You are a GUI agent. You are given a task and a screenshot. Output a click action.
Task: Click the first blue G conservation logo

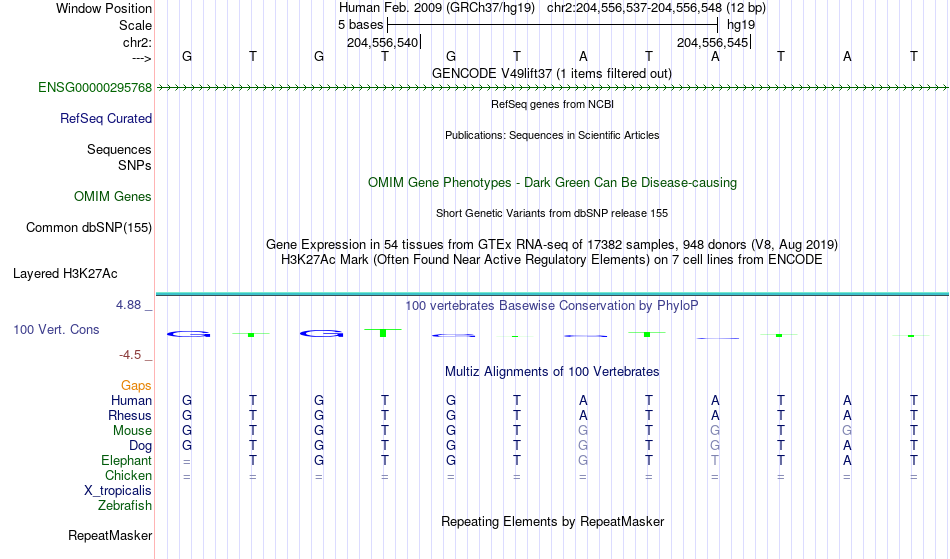188,334
